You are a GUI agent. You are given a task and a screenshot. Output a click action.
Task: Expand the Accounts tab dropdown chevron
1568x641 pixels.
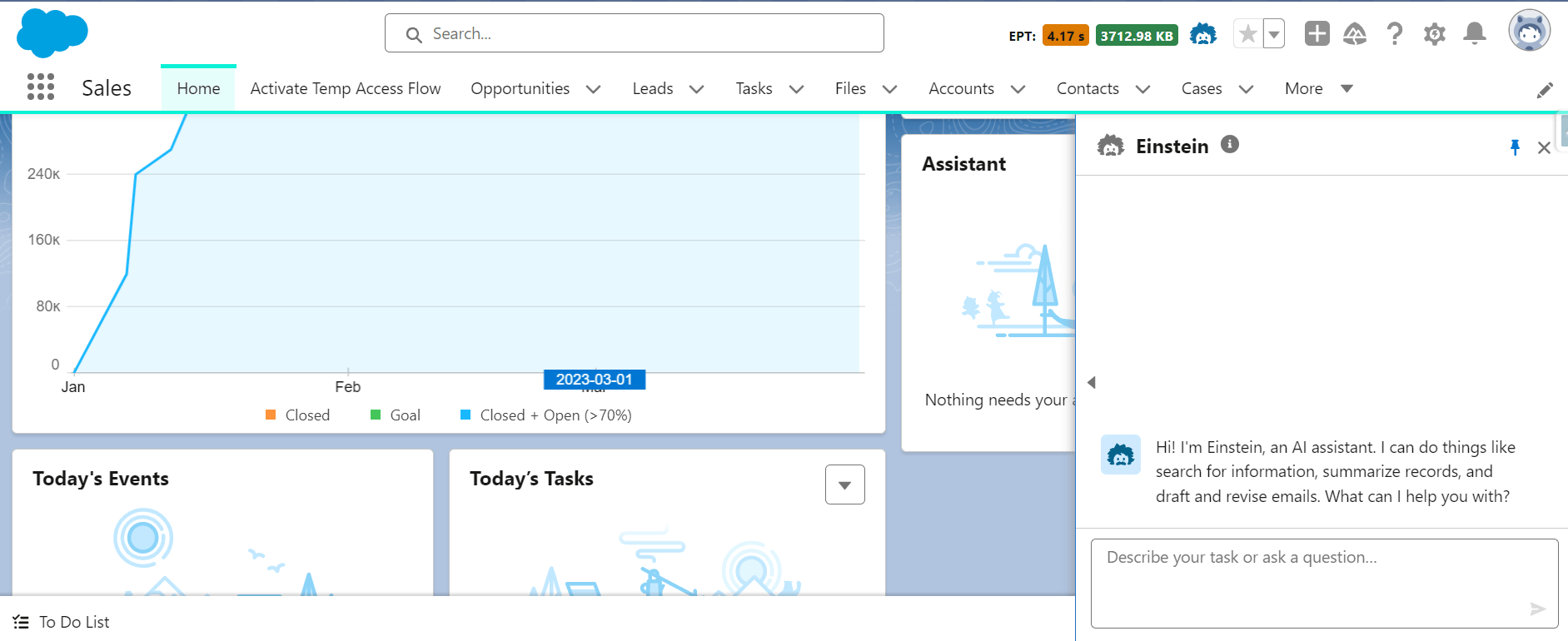1018,89
